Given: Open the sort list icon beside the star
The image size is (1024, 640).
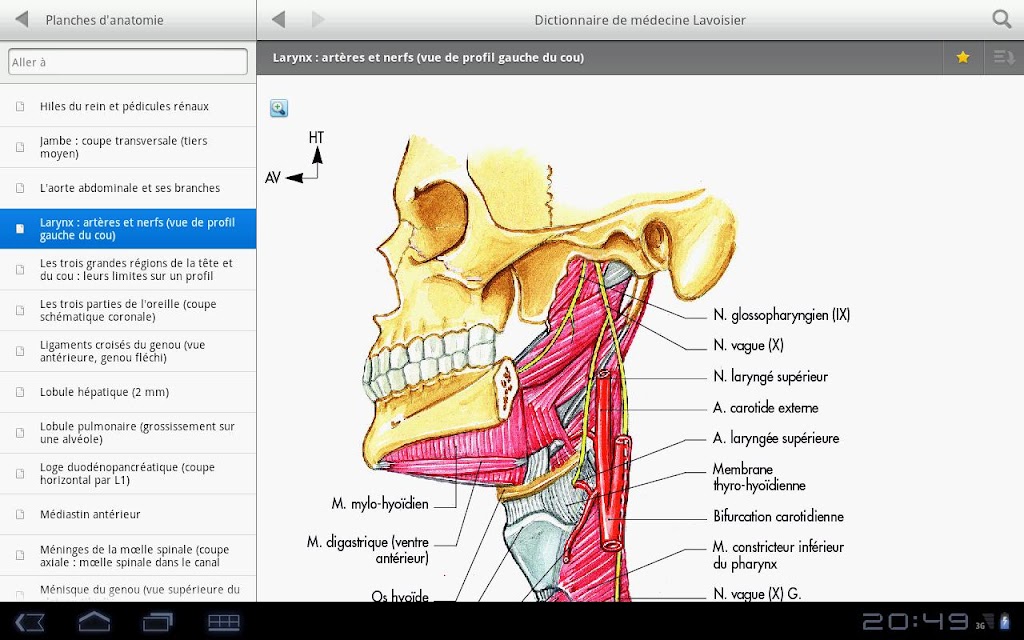Looking at the screenshot, I should click(1003, 57).
